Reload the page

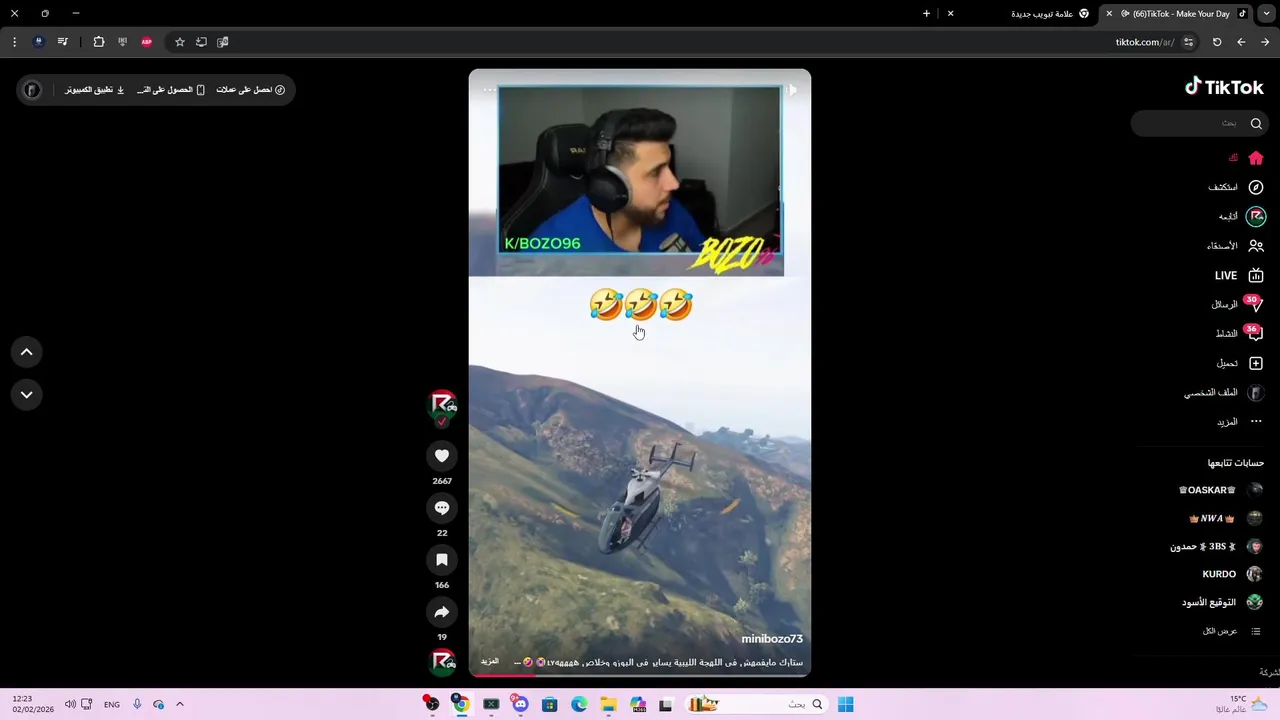[x=1217, y=42]
